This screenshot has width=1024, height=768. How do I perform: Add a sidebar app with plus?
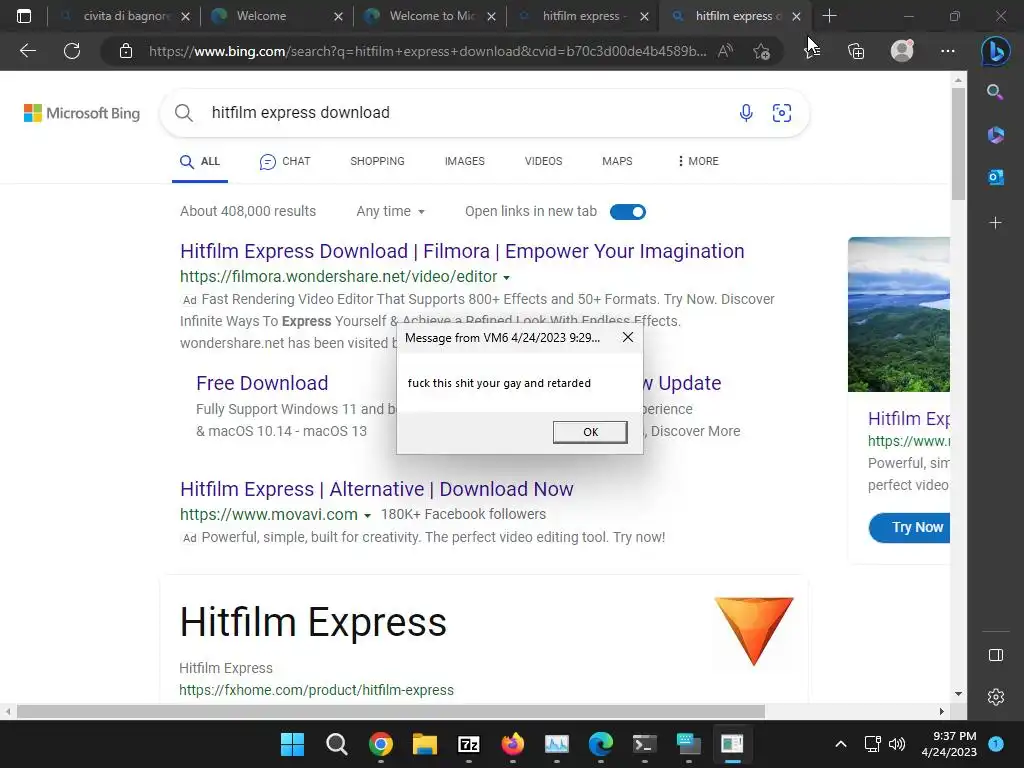(995, 223)
